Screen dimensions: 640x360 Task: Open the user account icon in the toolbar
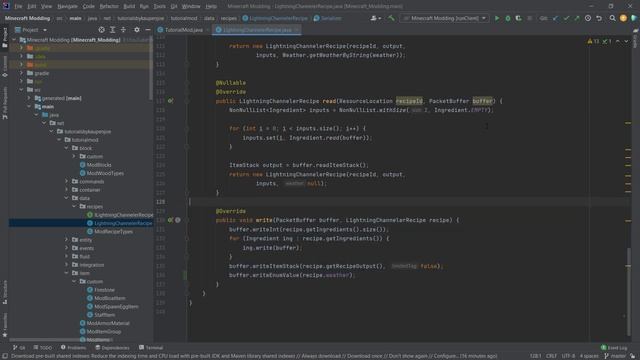pyautogui.click(x=375, y=18)
